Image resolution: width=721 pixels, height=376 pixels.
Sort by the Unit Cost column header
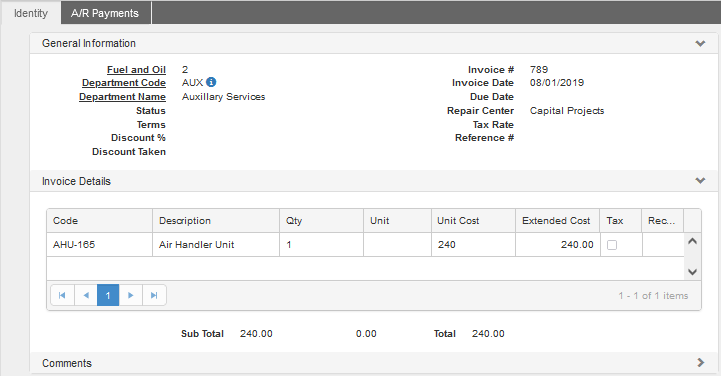[473, 221]
